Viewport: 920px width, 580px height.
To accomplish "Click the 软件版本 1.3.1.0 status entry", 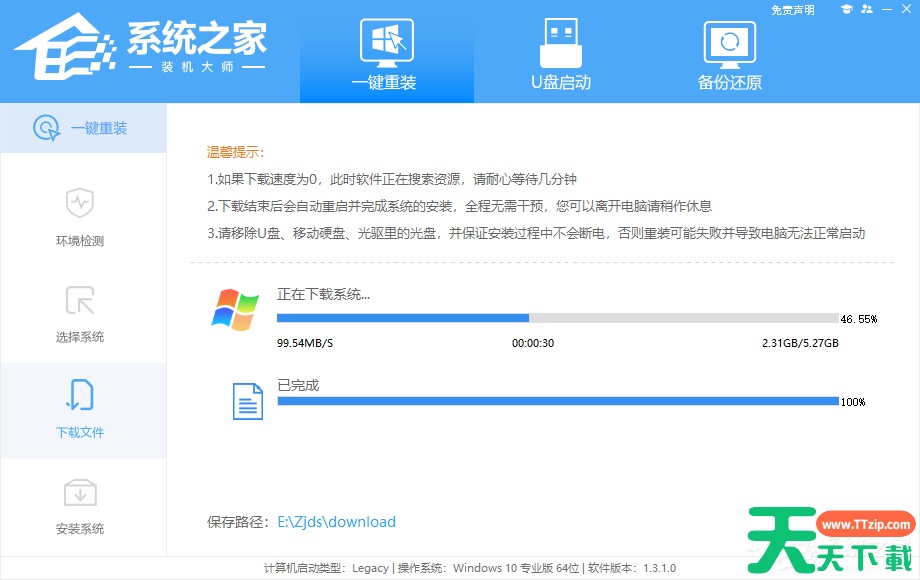I will [x=632, y=568].
